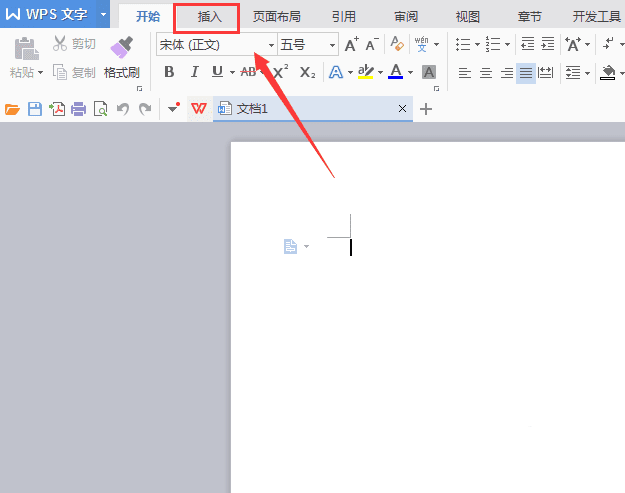Viewport: 625px width, 493px height.
Task: Click the WPS 文字 application button
Action: point(47,14)
